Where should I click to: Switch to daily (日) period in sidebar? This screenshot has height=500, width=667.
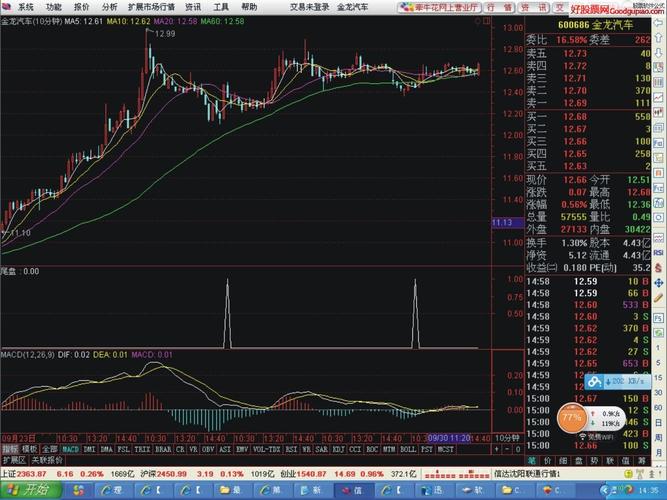(658, 423)
